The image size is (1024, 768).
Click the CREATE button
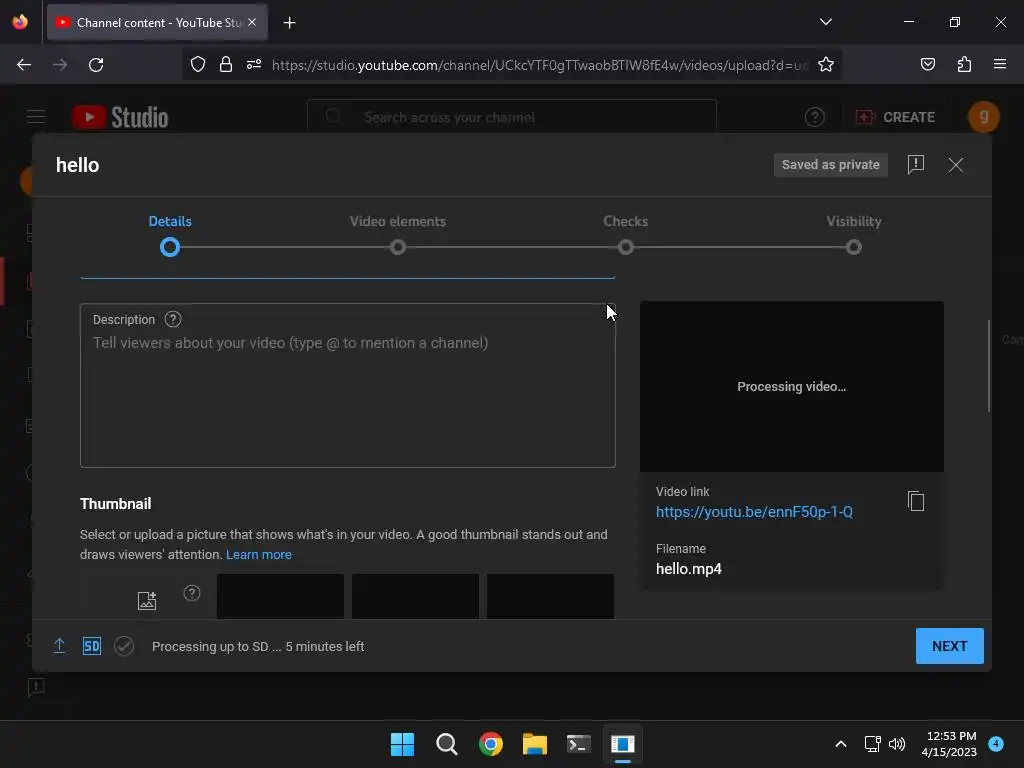click(x=896, y=117)
